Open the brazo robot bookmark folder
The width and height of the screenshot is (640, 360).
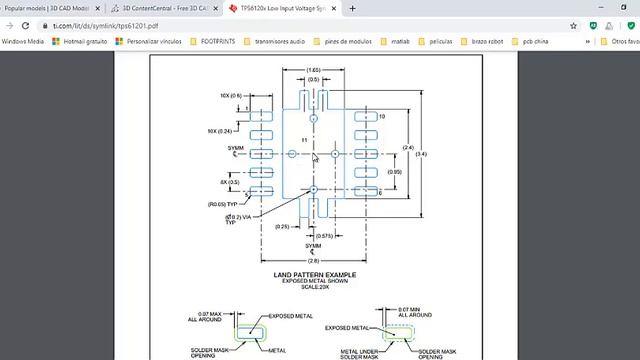tap(482, 41)
